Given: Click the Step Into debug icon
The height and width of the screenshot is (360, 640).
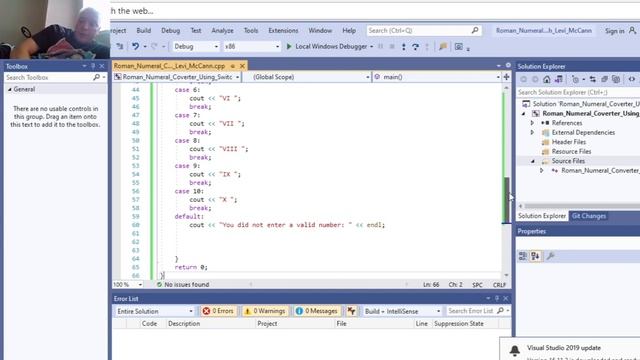Looking at the screenshot, I should [404, 47].
